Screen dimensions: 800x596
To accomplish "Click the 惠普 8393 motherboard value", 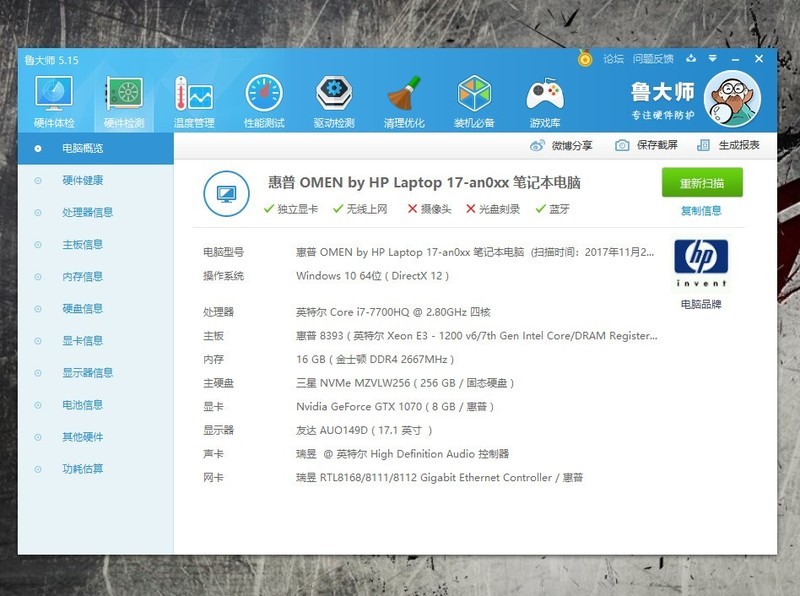I will point(477,336).
